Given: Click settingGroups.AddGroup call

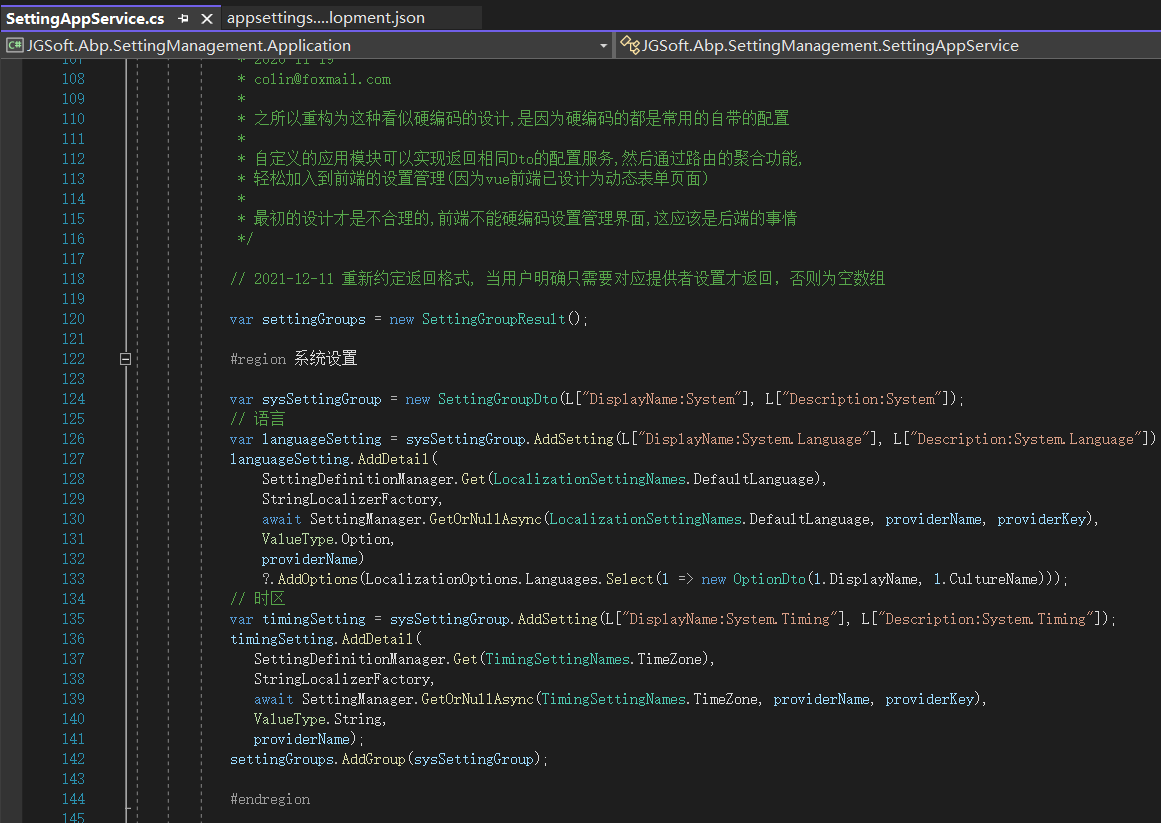Looking at the screenshot, I should coord(318,759).
